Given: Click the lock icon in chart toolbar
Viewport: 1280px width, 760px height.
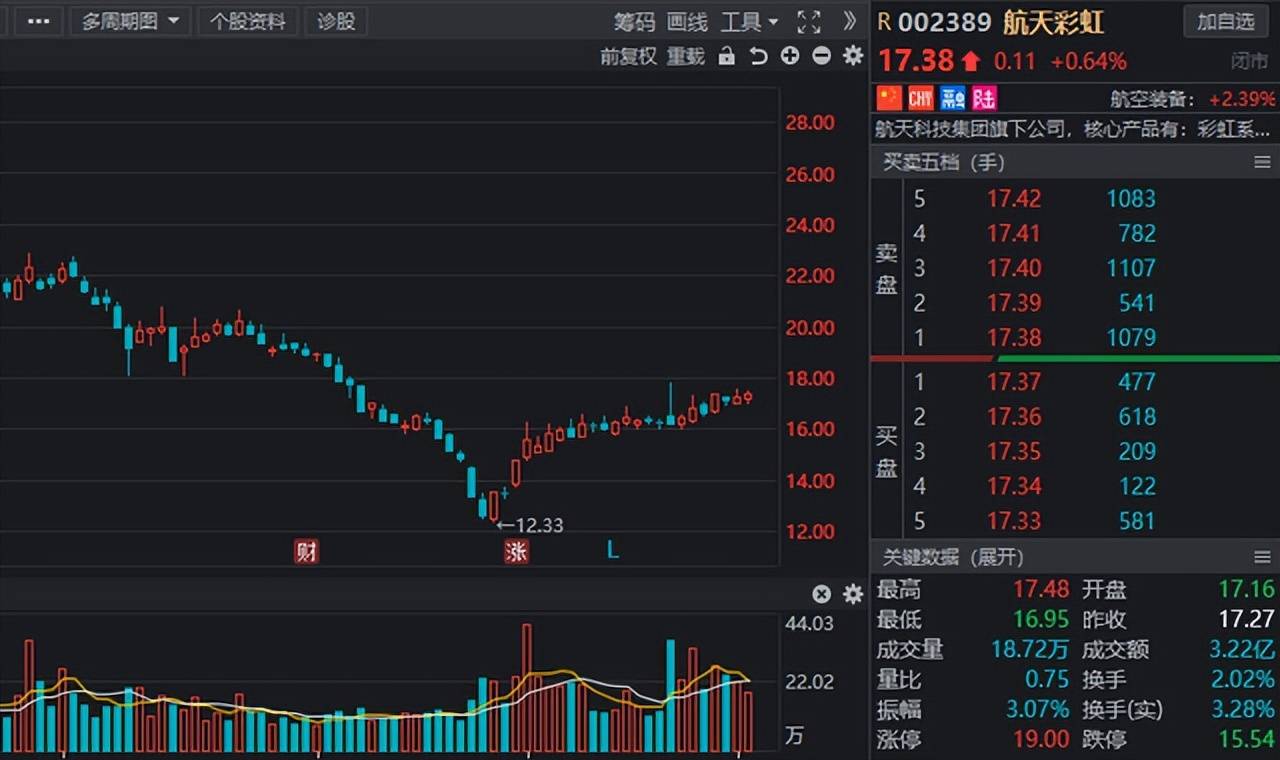Looking at the screenshot, I should tap(727, 57).
